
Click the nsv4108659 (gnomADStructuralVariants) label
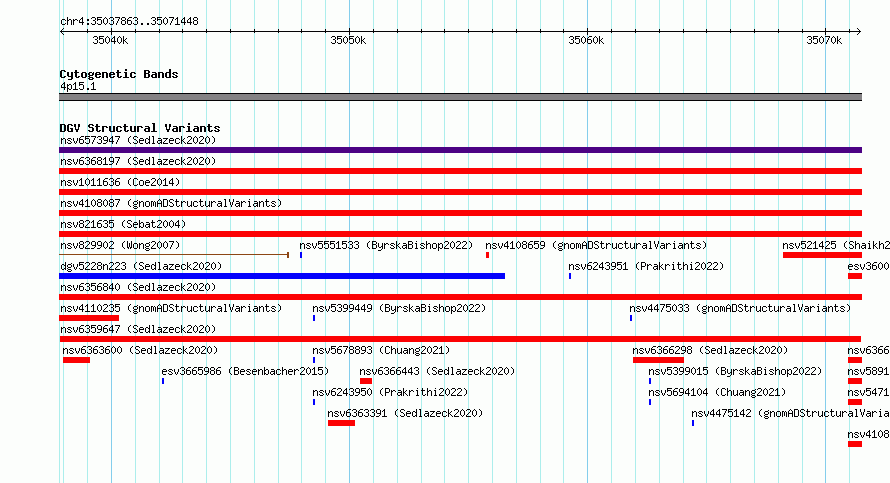tap(596, 245)
